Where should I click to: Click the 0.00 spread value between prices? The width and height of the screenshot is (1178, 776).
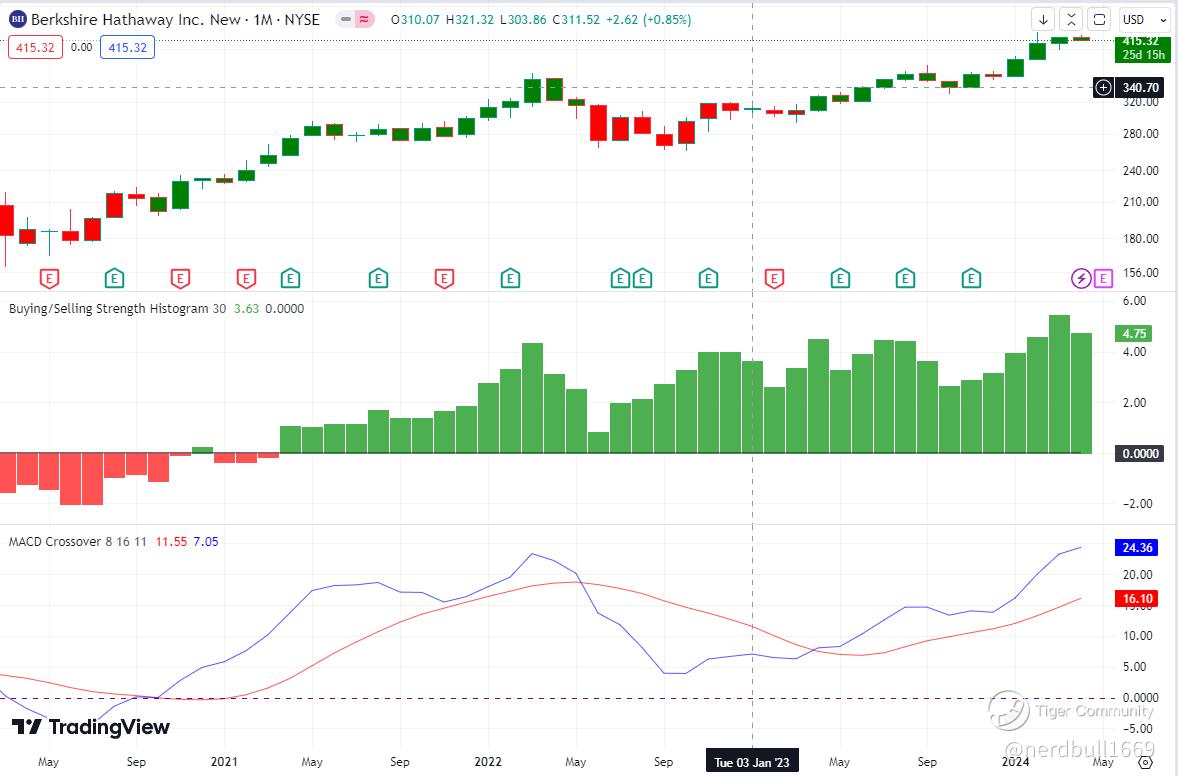point(81,47)
